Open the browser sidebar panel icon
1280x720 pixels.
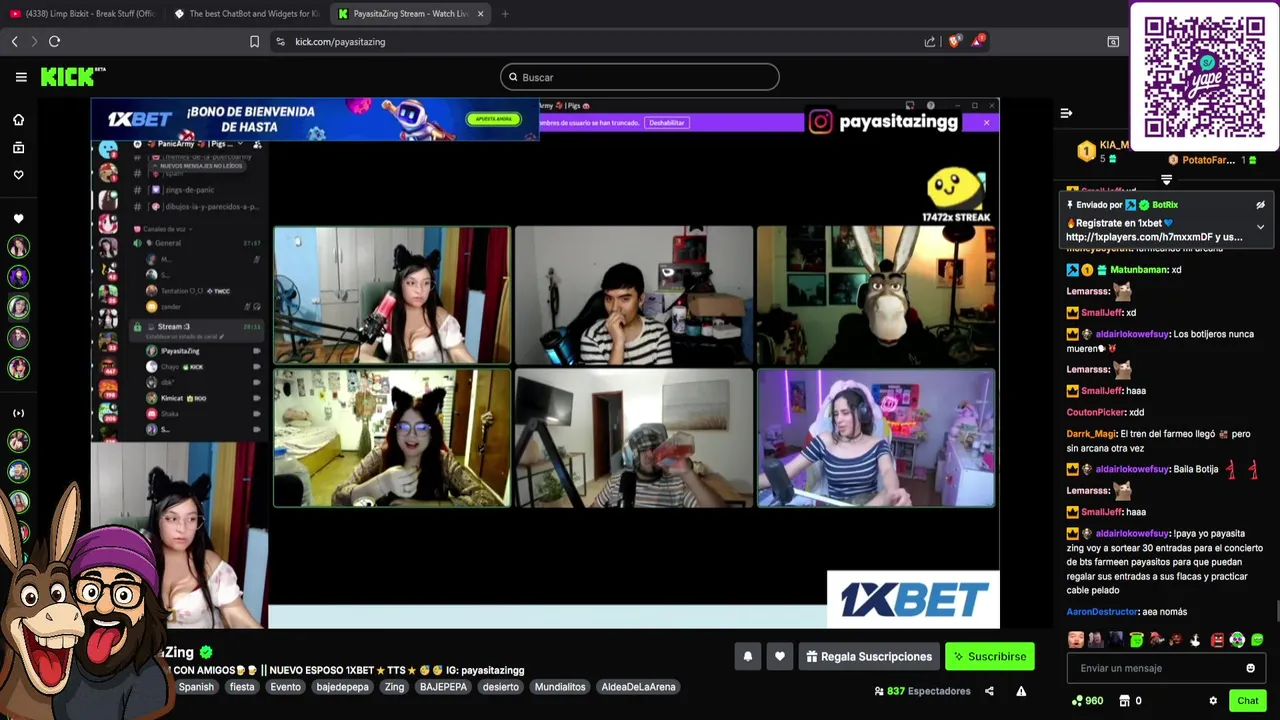[1113, 41]
